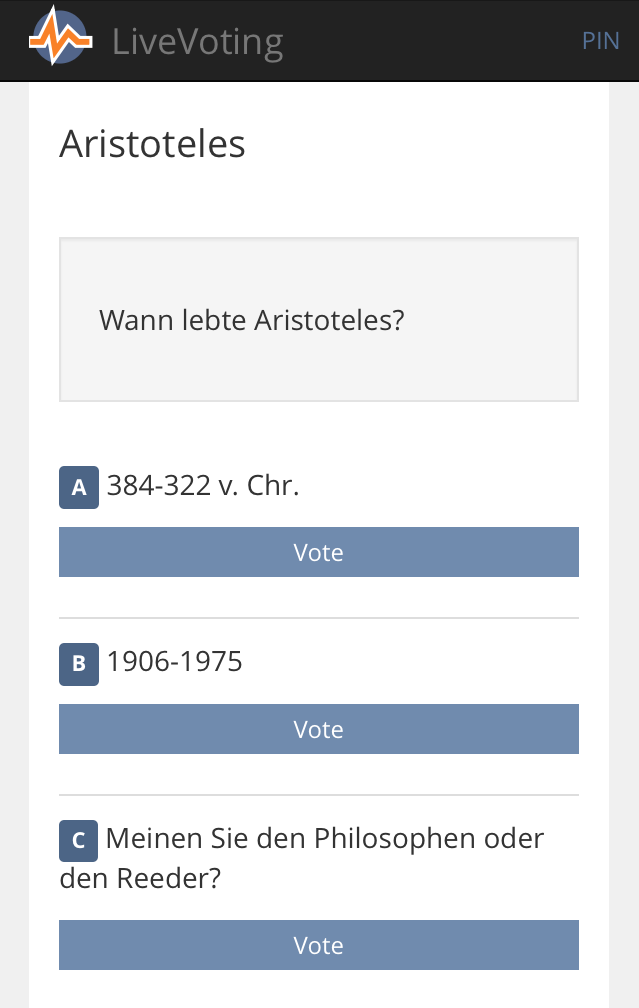Click the answer text 'Meinen Sie den Philosophen oder'
This screenshot has width=639, height=1008.
pos(325,838)
